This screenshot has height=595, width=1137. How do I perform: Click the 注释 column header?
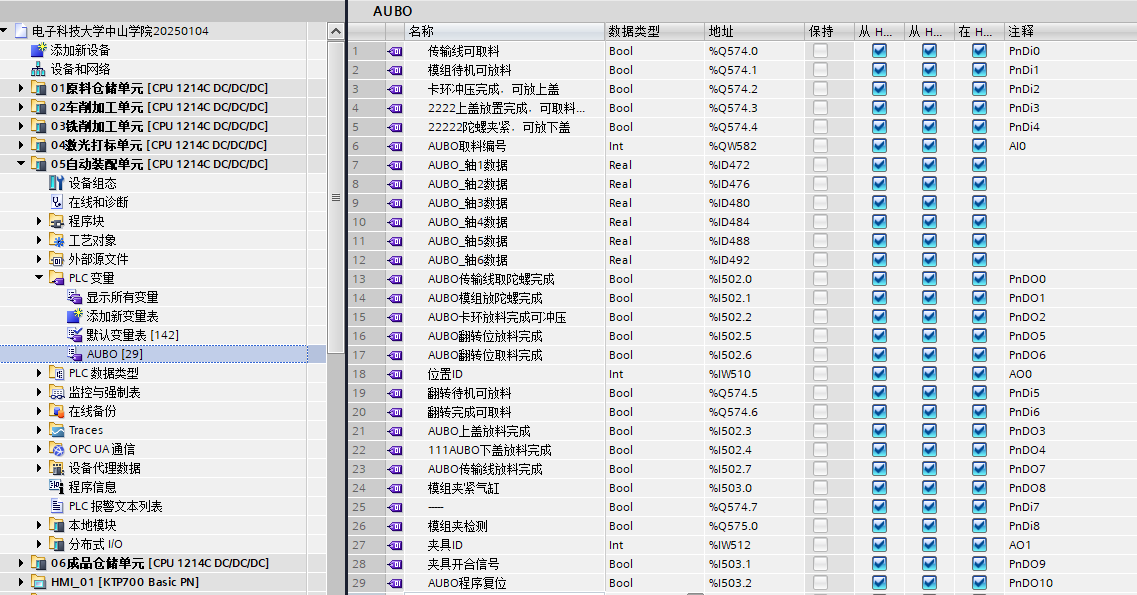[x=1070, y=31]
